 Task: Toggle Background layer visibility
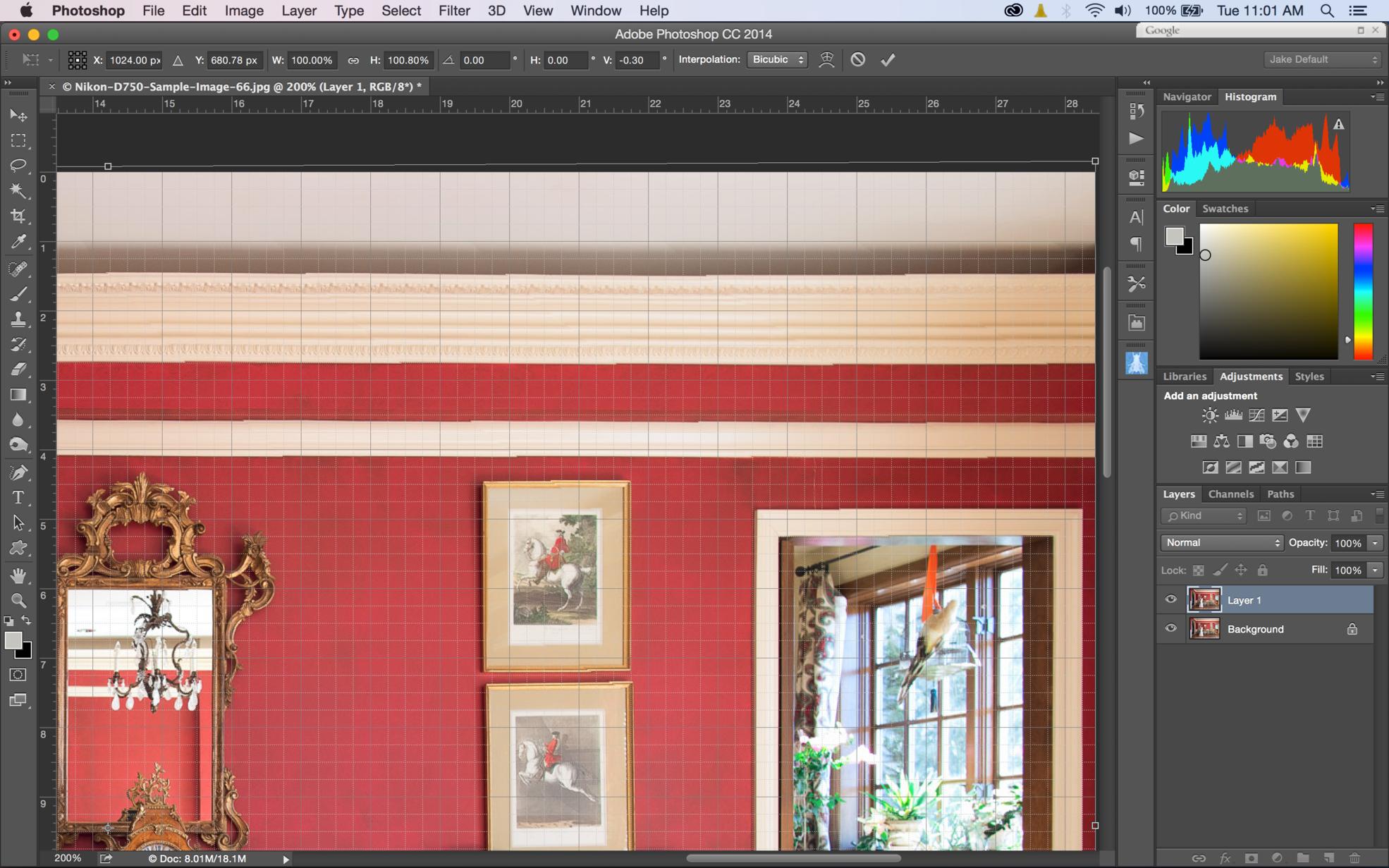click(1170, 628)
